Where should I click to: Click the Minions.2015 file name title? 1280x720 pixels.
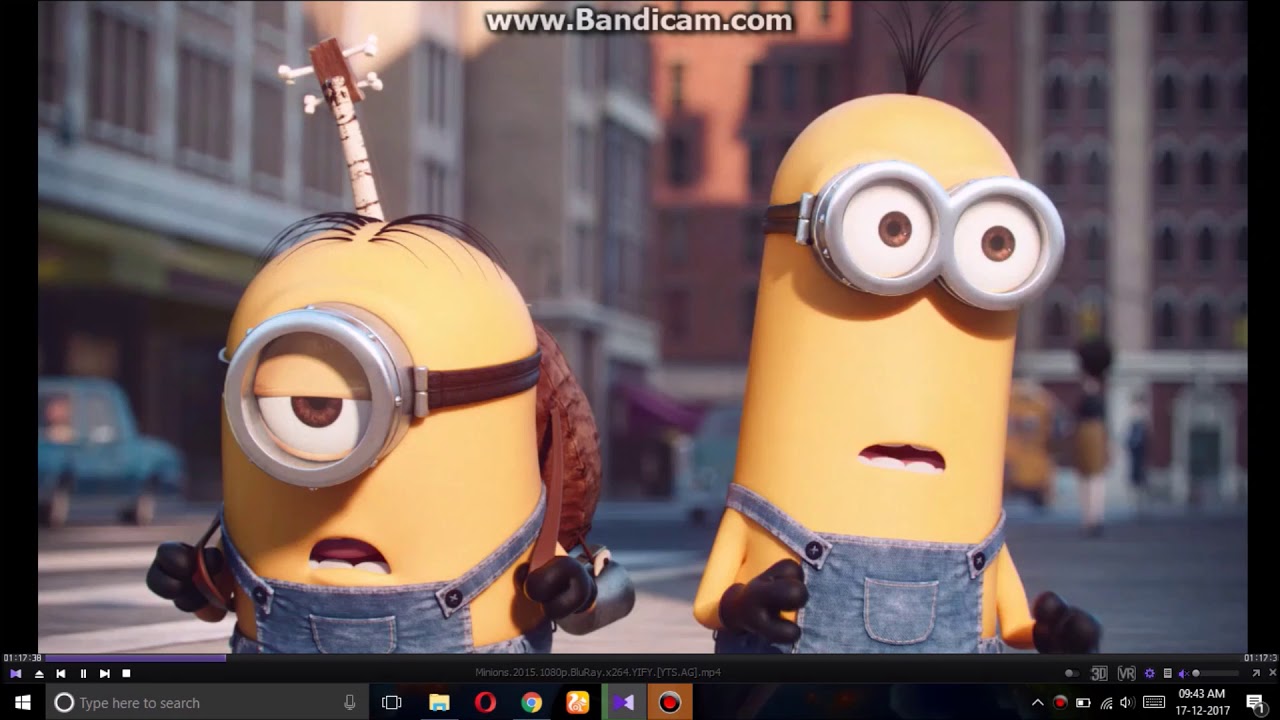tap(598, 673)
